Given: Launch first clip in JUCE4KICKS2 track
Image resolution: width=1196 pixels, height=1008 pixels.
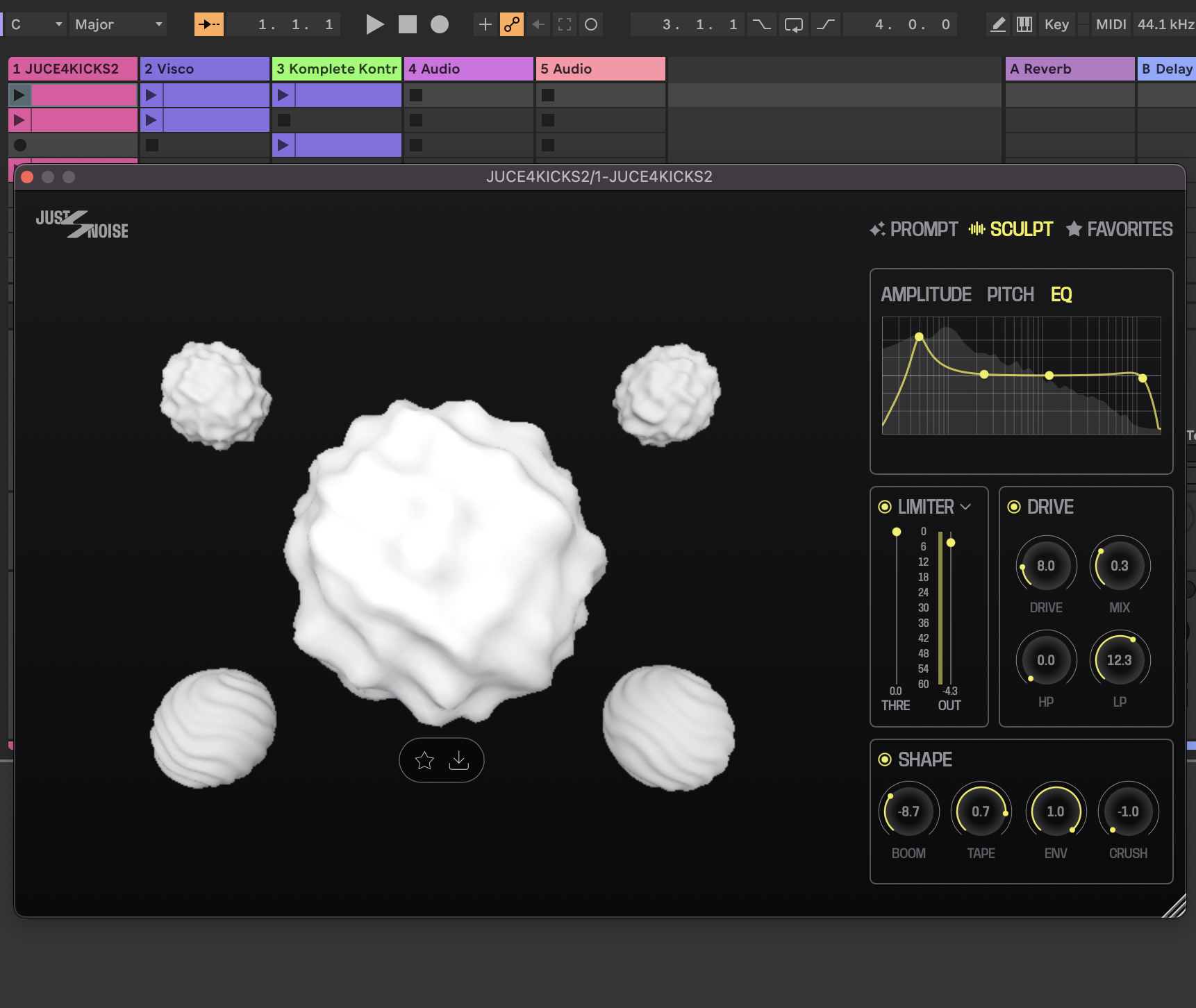Looking at the screenshot, I should tap(19, 95).
